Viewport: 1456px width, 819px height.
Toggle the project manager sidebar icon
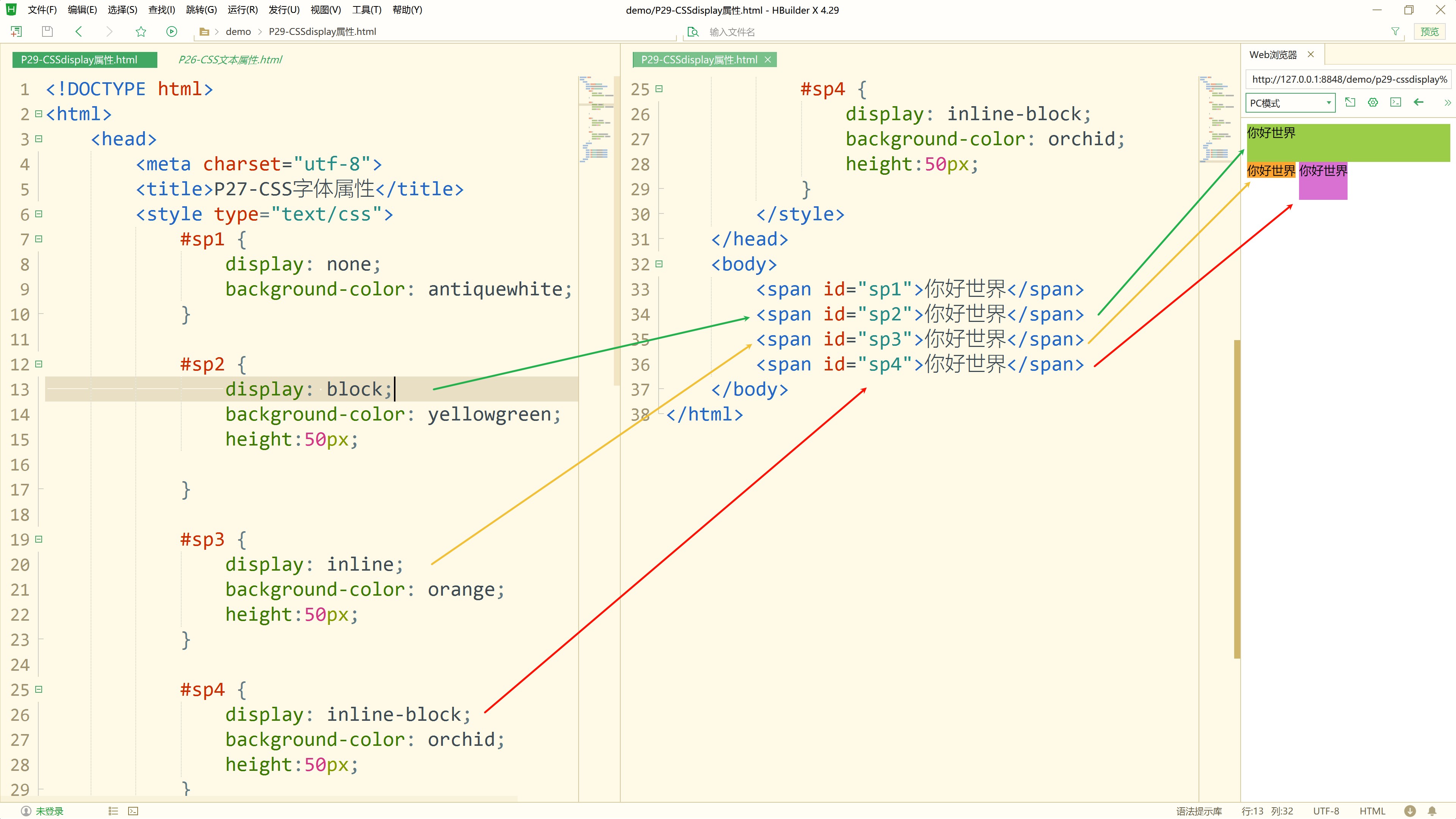tap(16, 31)
